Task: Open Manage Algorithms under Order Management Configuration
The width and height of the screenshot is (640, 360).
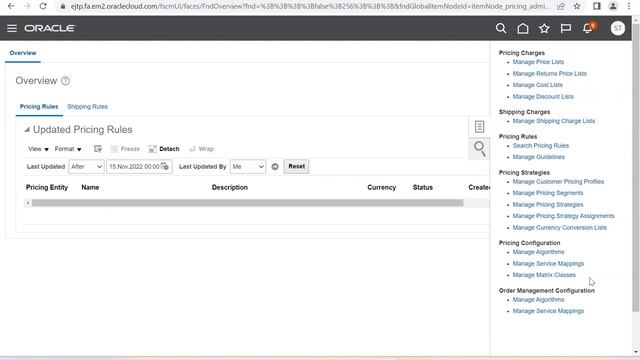Action: [538, 300]
